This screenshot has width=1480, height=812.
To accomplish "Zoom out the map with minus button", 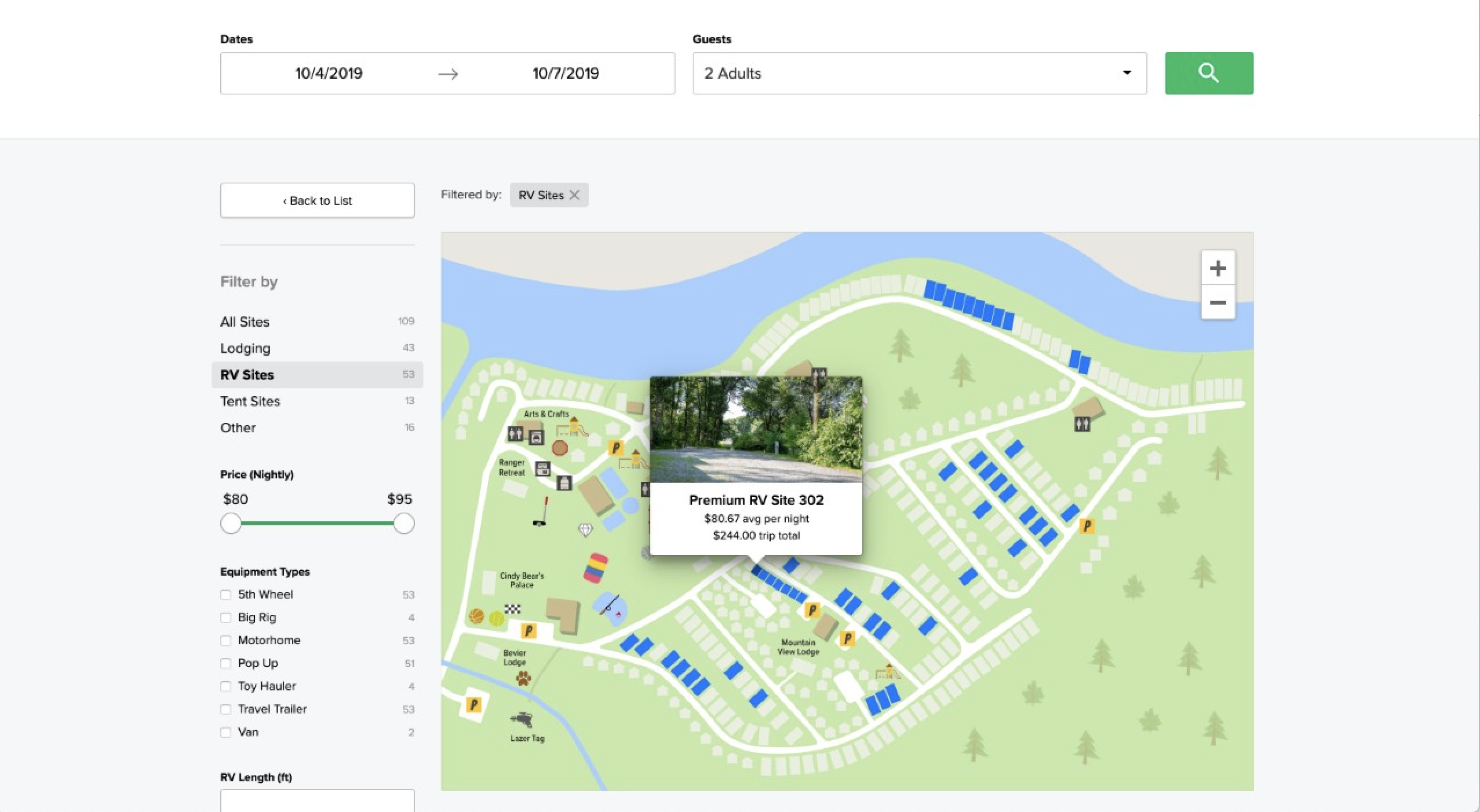I will click(x=1217, y=302).
